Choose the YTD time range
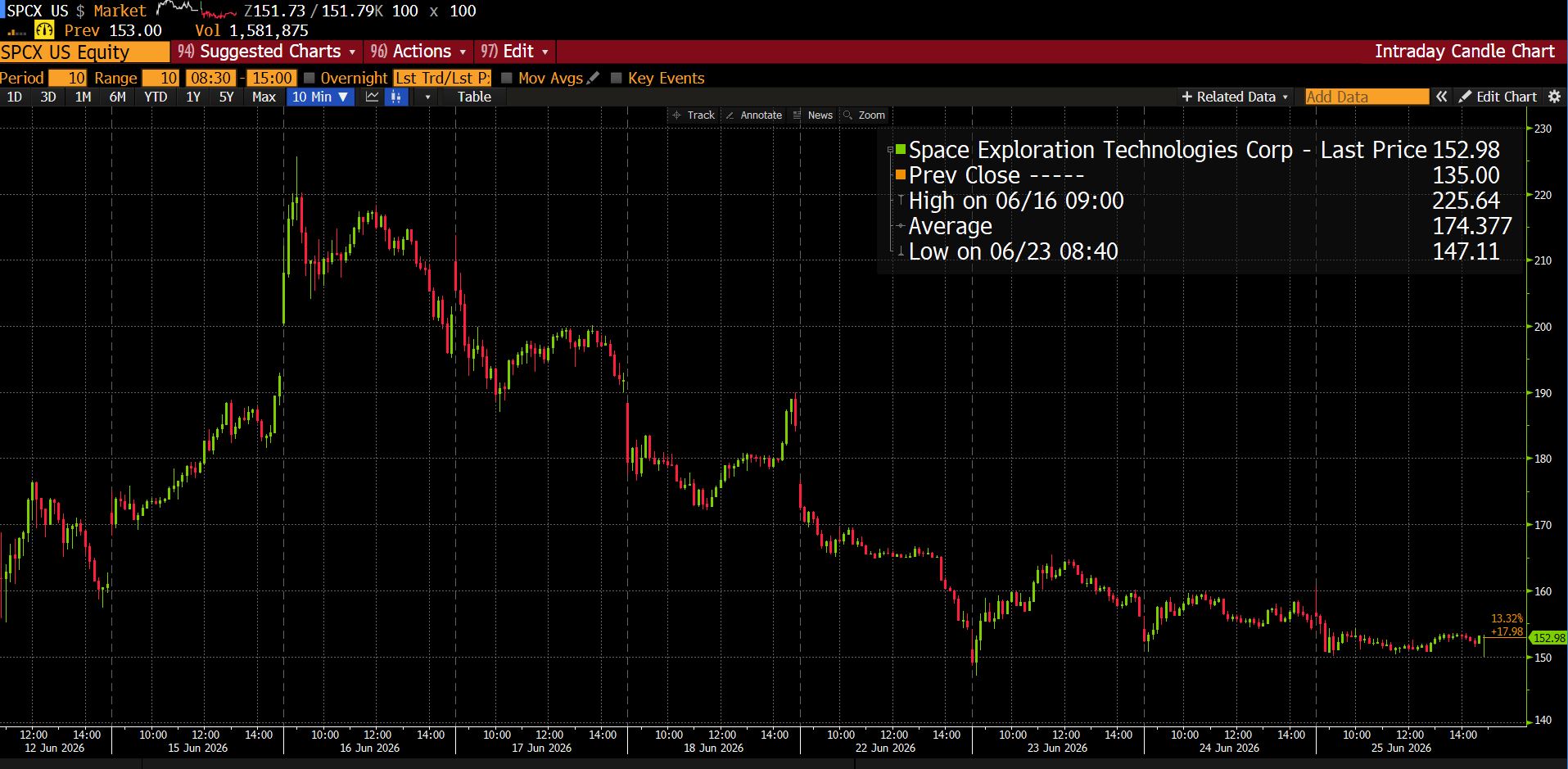 [x=156, y=97]
